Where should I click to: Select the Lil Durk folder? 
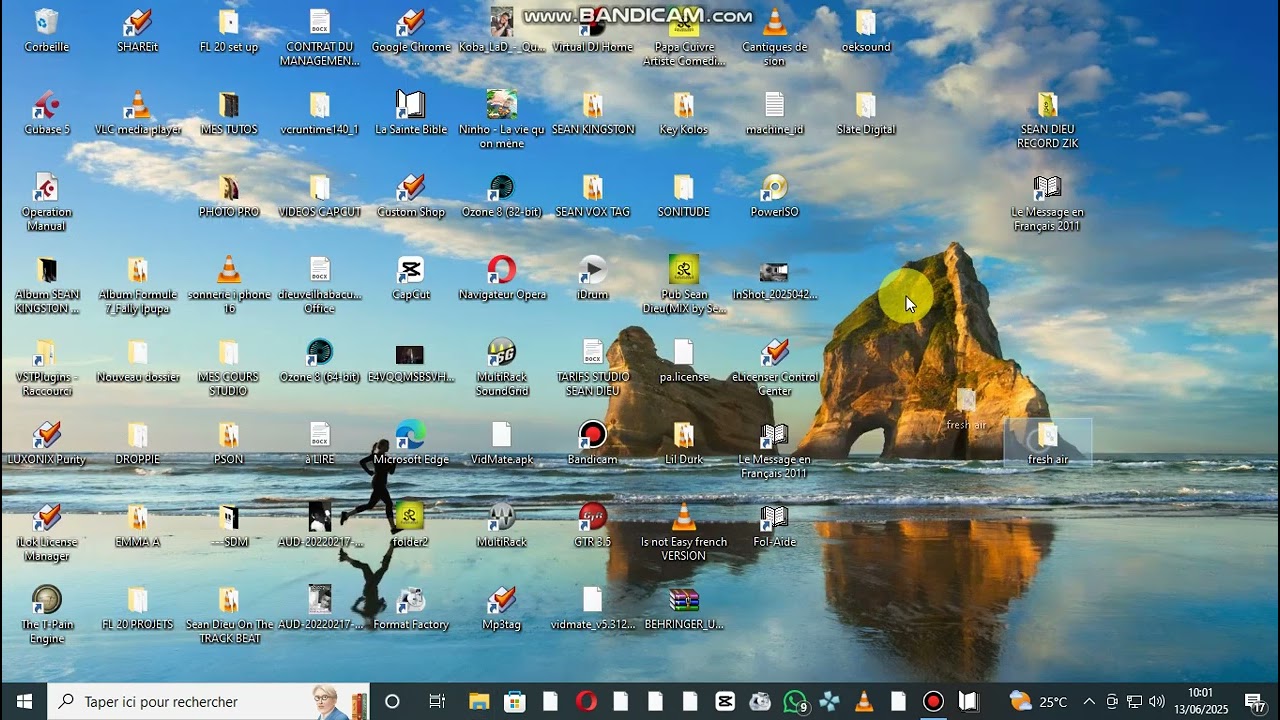point(684,443)
